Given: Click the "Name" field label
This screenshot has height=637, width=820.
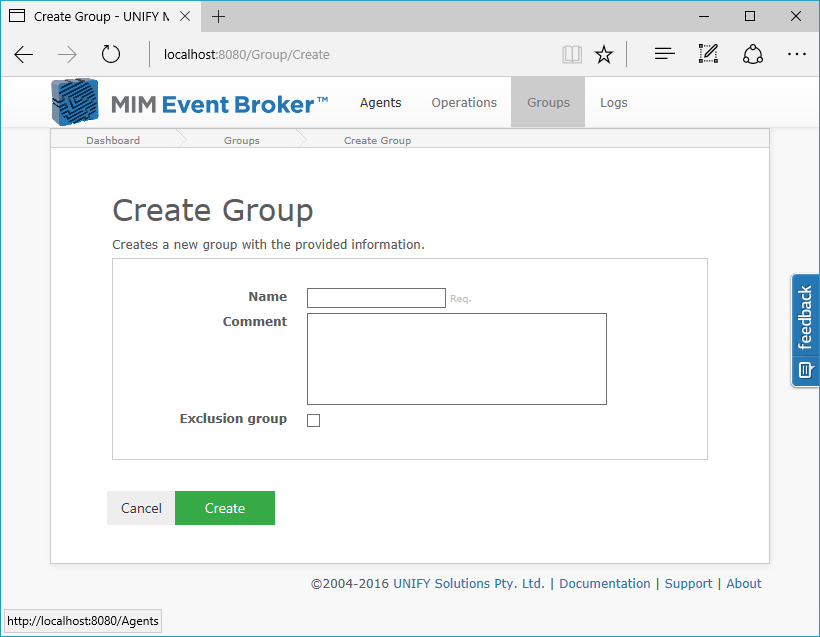Looking at the screenshot, I should [268, 296].
